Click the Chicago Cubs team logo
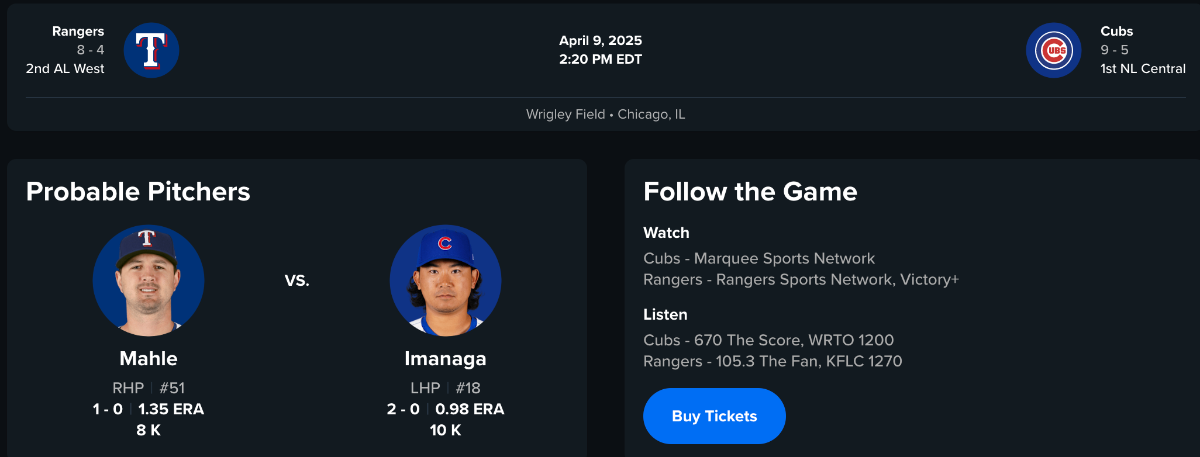 click(x=1053, y=50)
